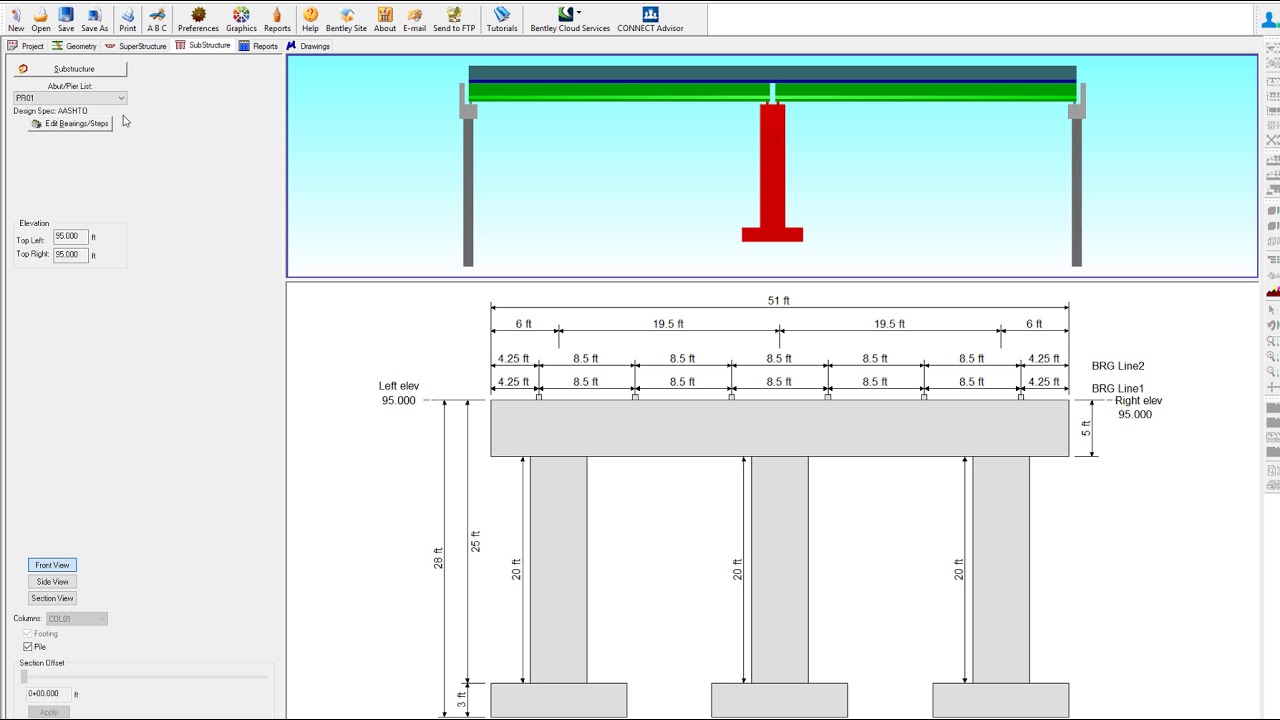Click the E-mail icon

click(x=414, y=19)
